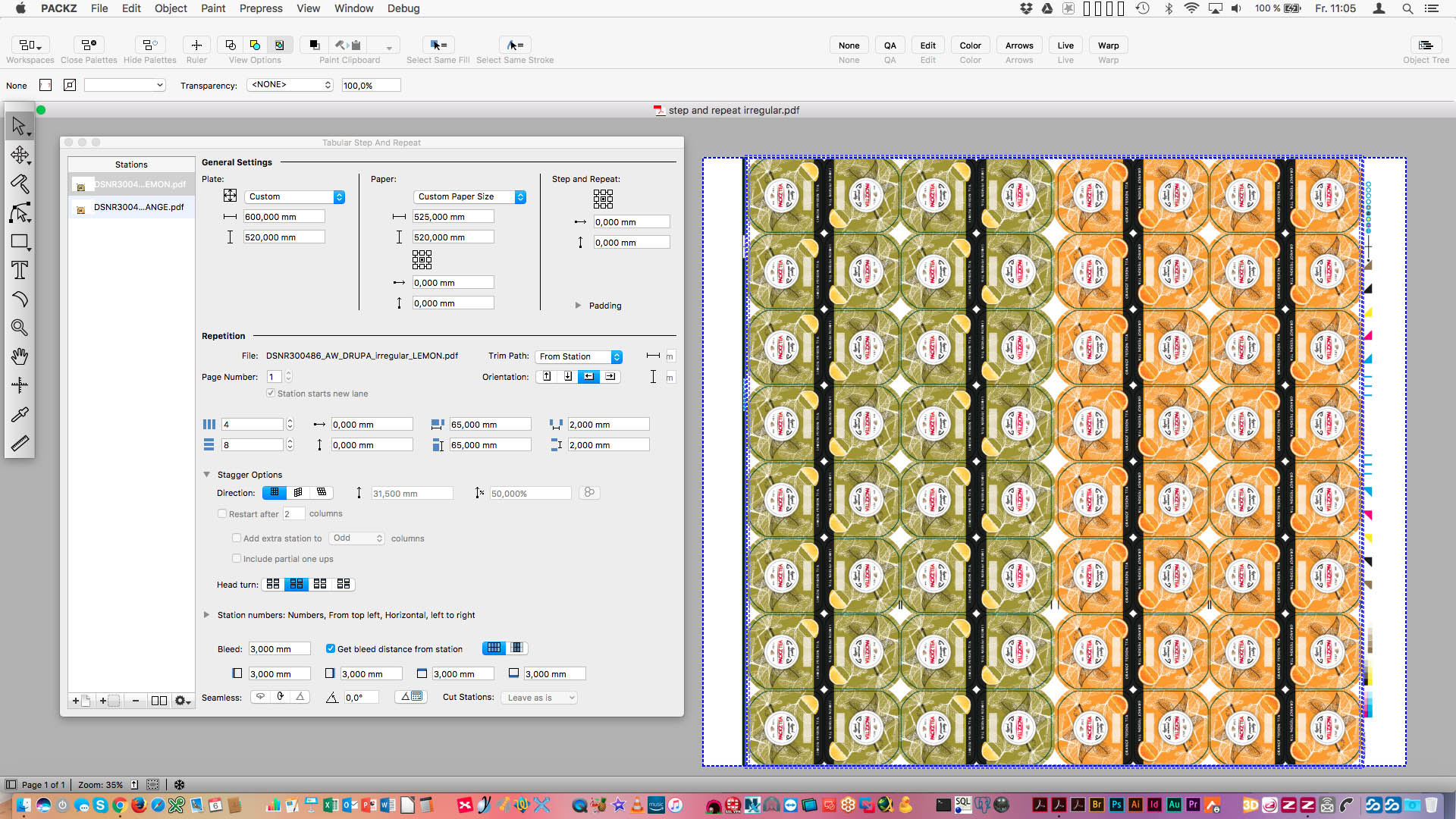
Task: Switch to the QA workspace button
Action: (x=890, y=45)
